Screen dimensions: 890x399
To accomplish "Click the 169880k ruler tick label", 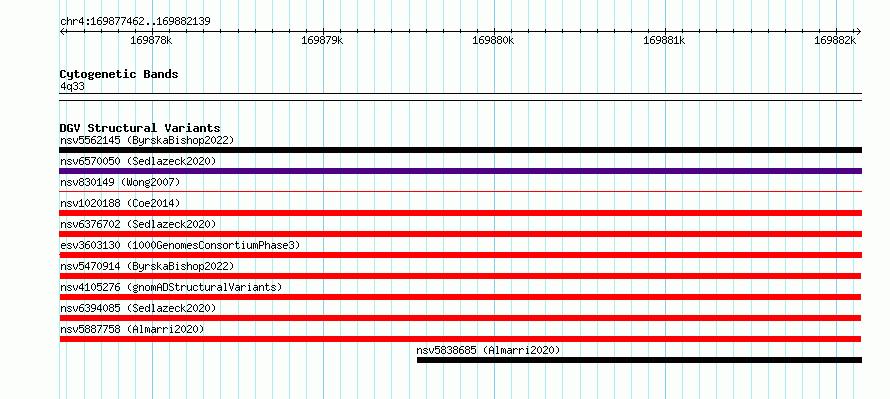I will click(x=493, y=40).
